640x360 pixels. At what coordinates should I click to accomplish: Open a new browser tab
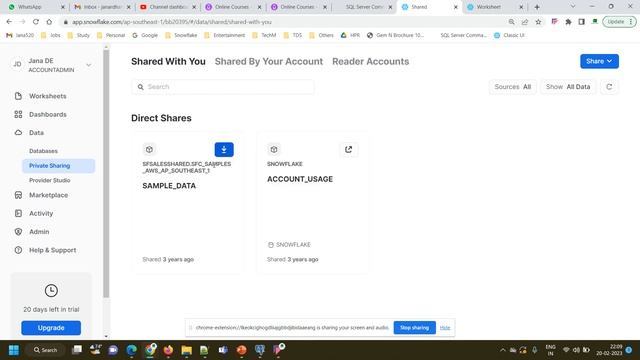coord(537,7)
